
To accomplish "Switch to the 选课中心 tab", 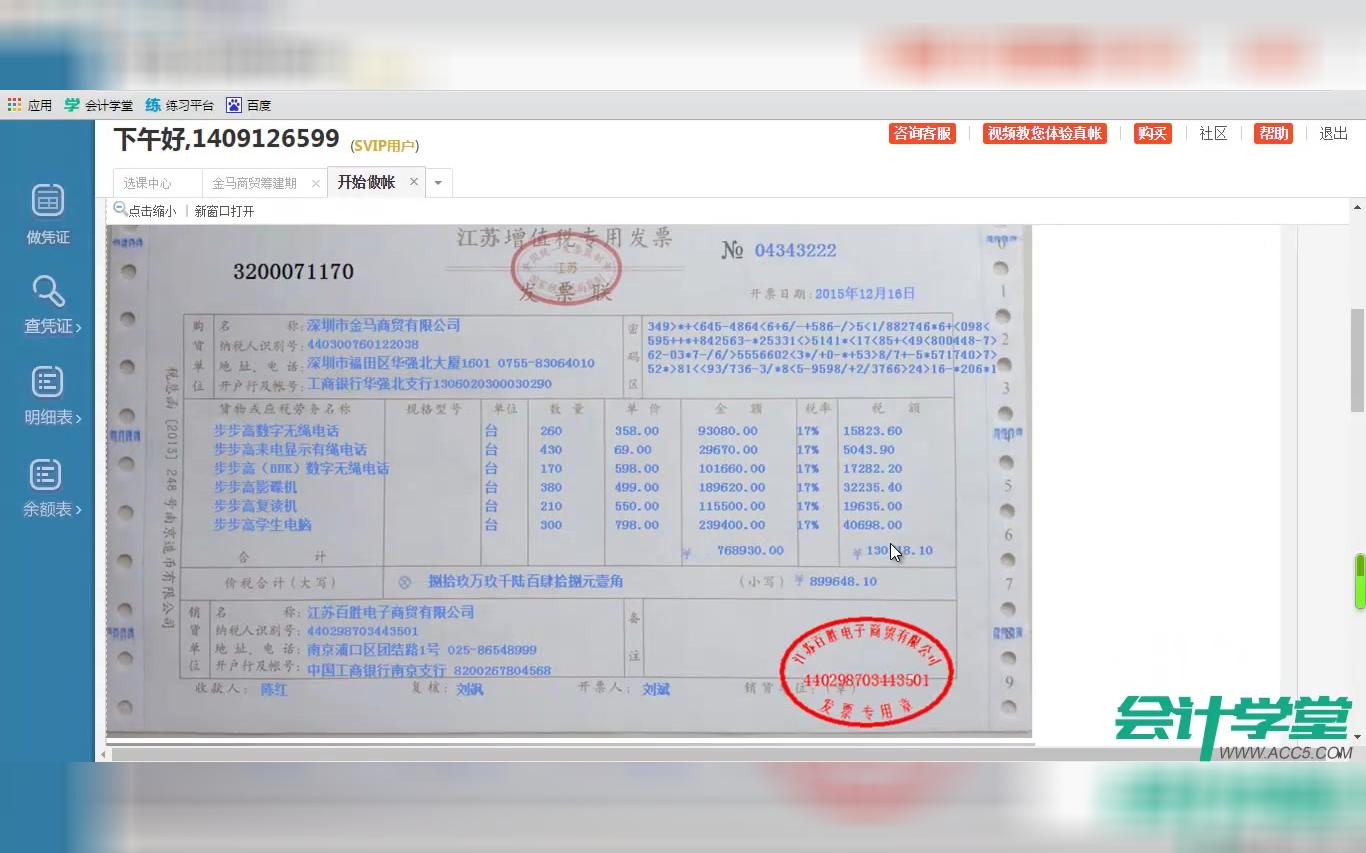I will tap(148, 183).
